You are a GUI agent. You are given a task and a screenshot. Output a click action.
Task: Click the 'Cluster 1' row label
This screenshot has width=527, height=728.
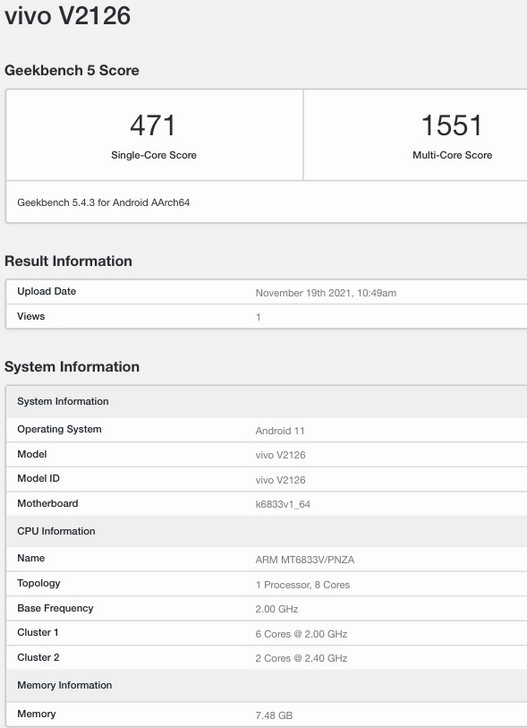pos(38,632)
